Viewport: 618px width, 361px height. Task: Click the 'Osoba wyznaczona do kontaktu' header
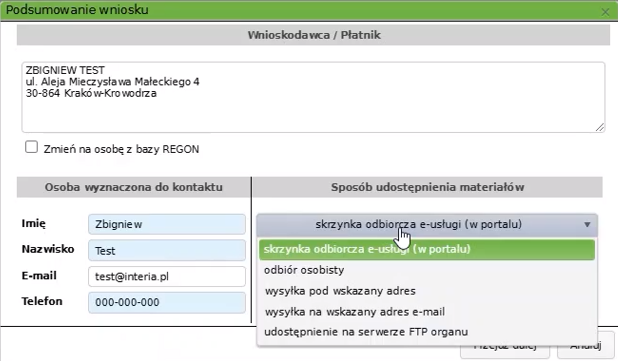[134, 187]
